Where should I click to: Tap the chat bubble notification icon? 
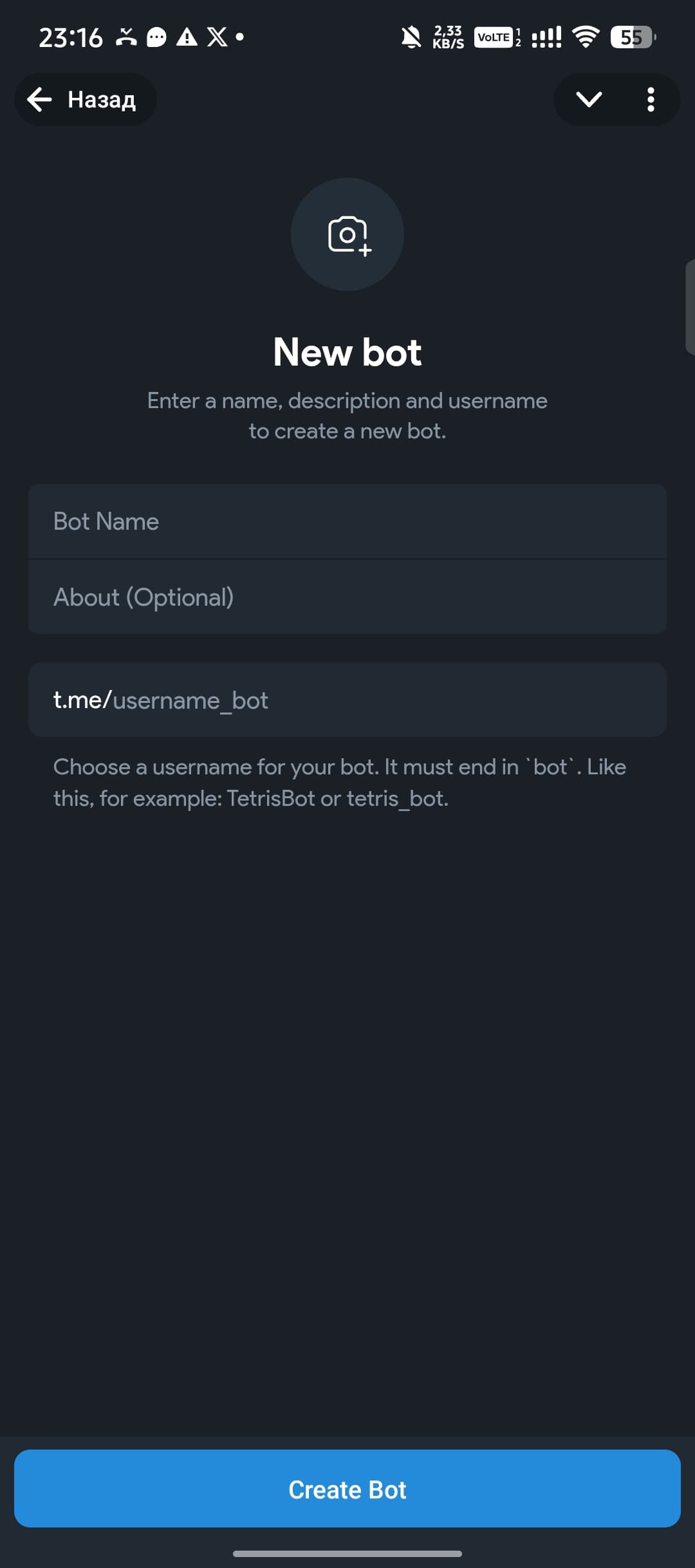coord(156,37)
